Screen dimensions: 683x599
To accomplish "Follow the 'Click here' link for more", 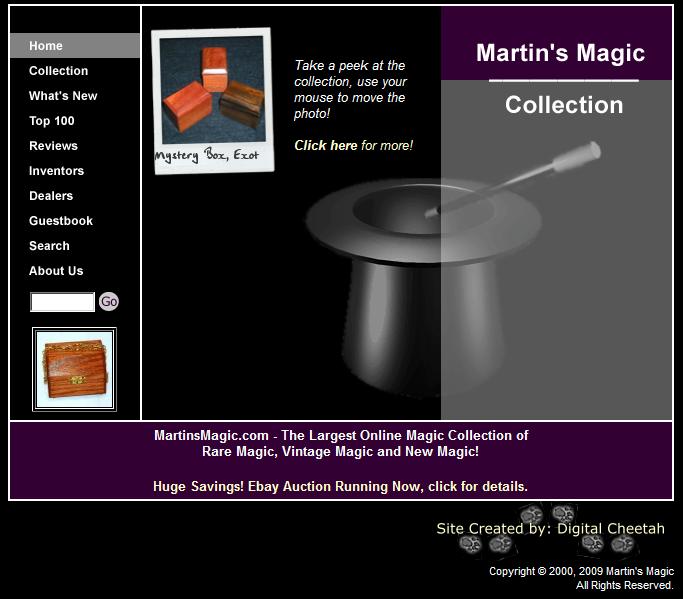I will coord(325,145).
